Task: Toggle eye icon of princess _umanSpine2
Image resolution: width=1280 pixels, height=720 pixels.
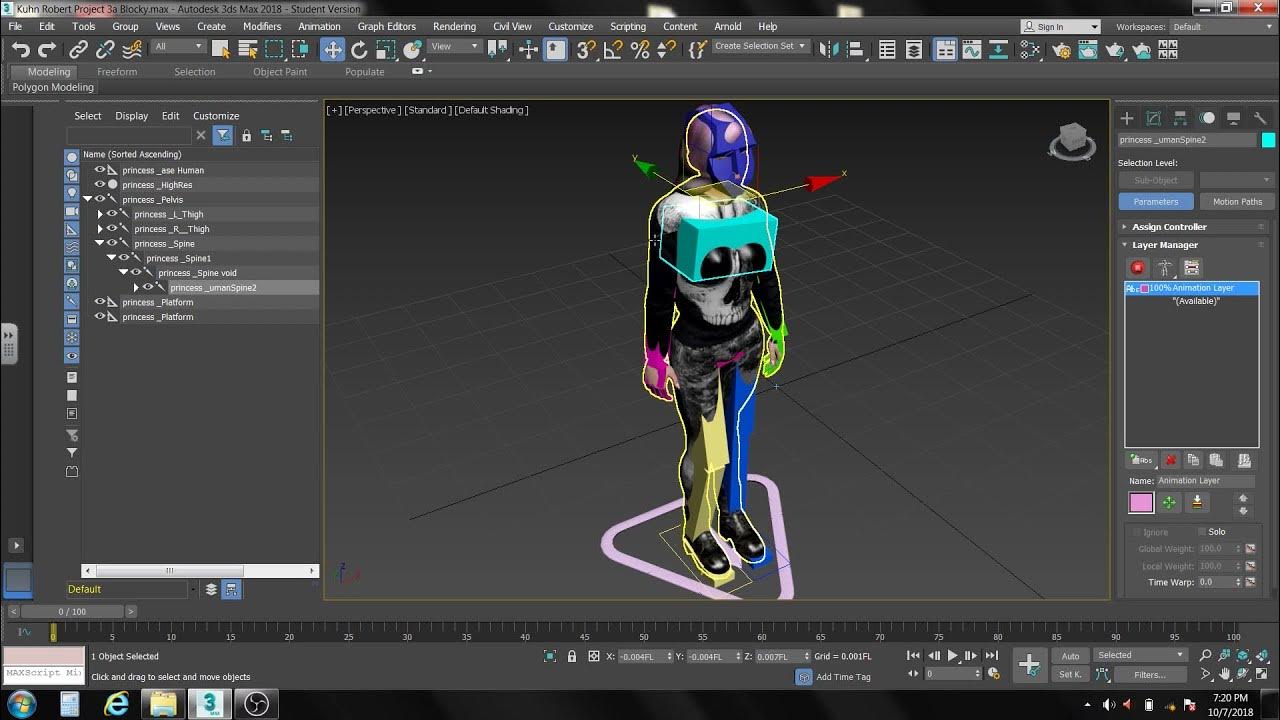Action: click(147, 287)
